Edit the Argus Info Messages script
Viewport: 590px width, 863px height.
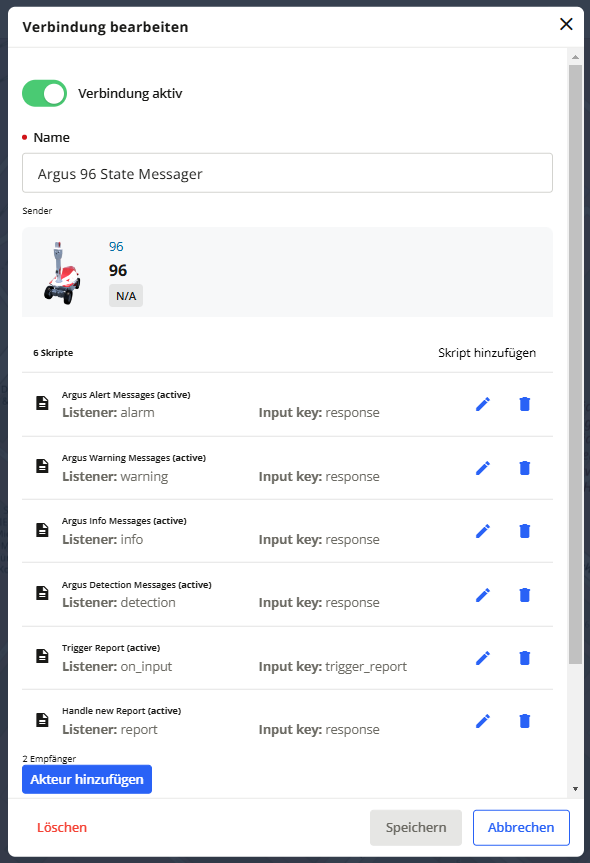click(x=483, y=531)
